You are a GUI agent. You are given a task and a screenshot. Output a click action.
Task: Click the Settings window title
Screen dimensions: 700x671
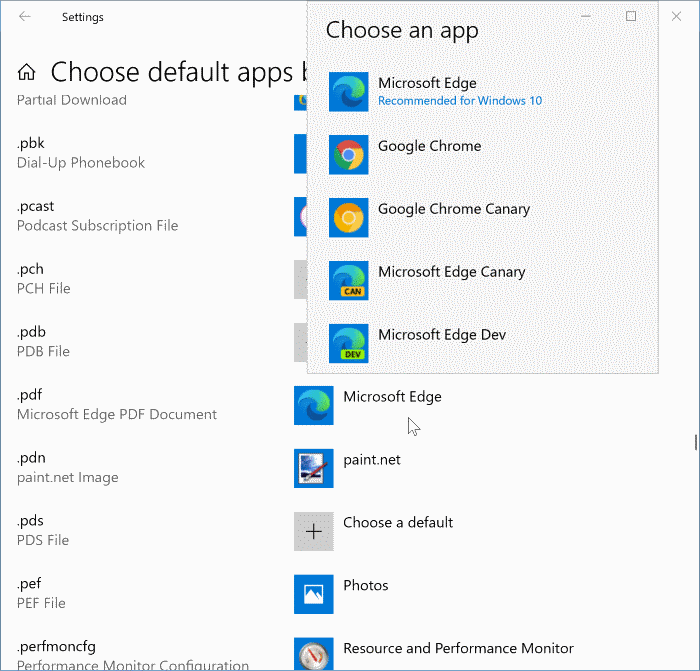83,17
